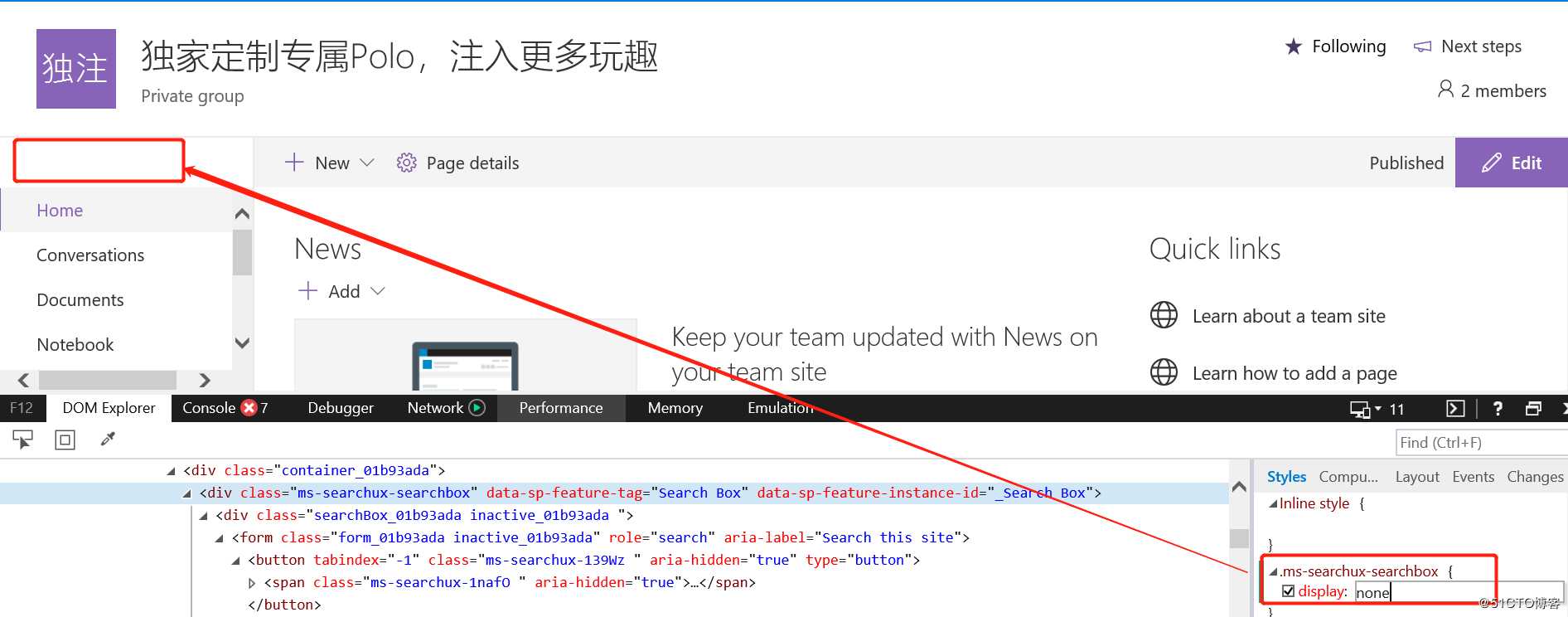Image resolution: width=1568 pixels, height=617 pixels.
Task: Open the Changes pane tab
Action: click(1535, 477)
